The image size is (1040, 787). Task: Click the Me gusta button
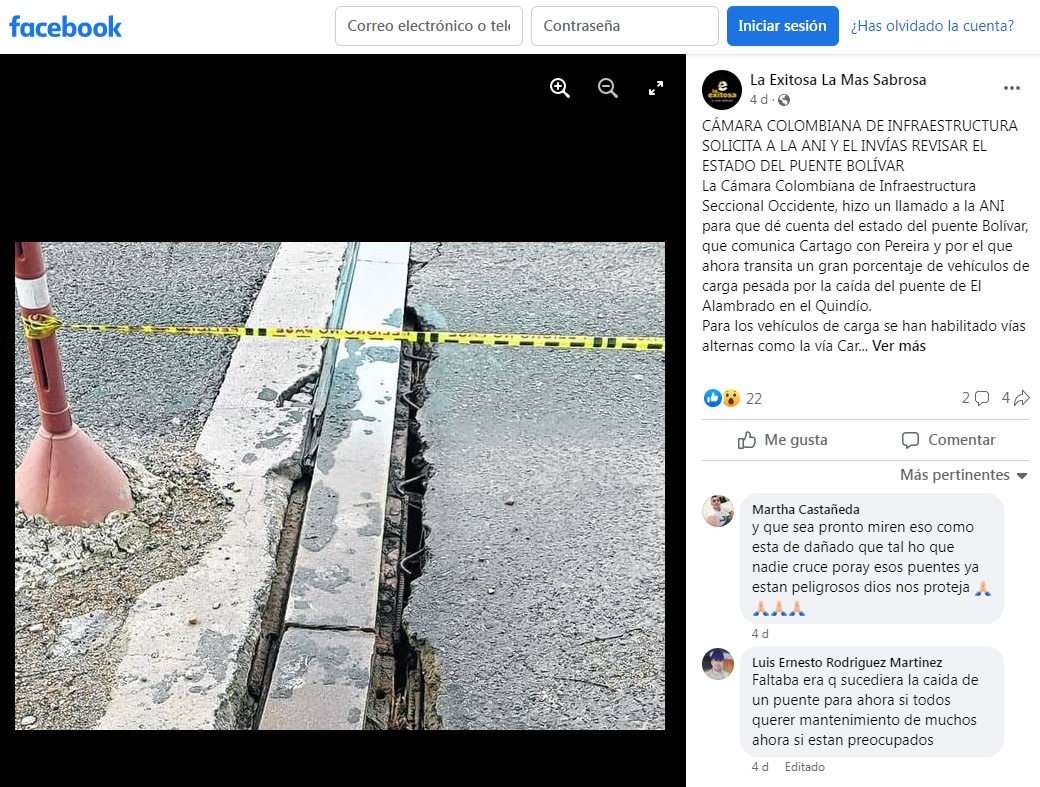tap(783, 440)
